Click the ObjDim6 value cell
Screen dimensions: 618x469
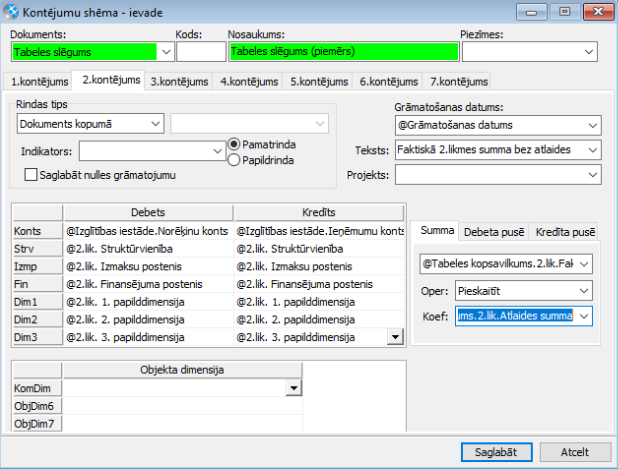182,406
